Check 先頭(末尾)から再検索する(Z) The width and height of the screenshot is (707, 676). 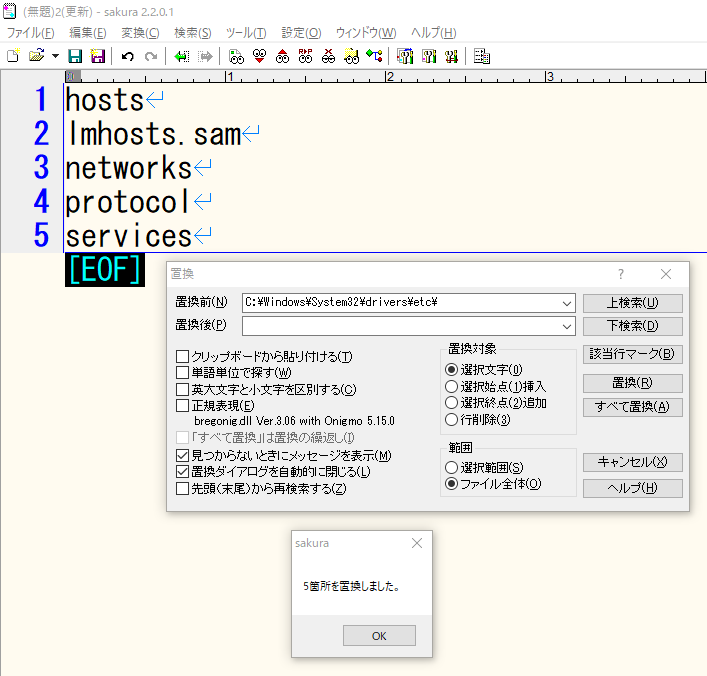[x=182, y=488]
